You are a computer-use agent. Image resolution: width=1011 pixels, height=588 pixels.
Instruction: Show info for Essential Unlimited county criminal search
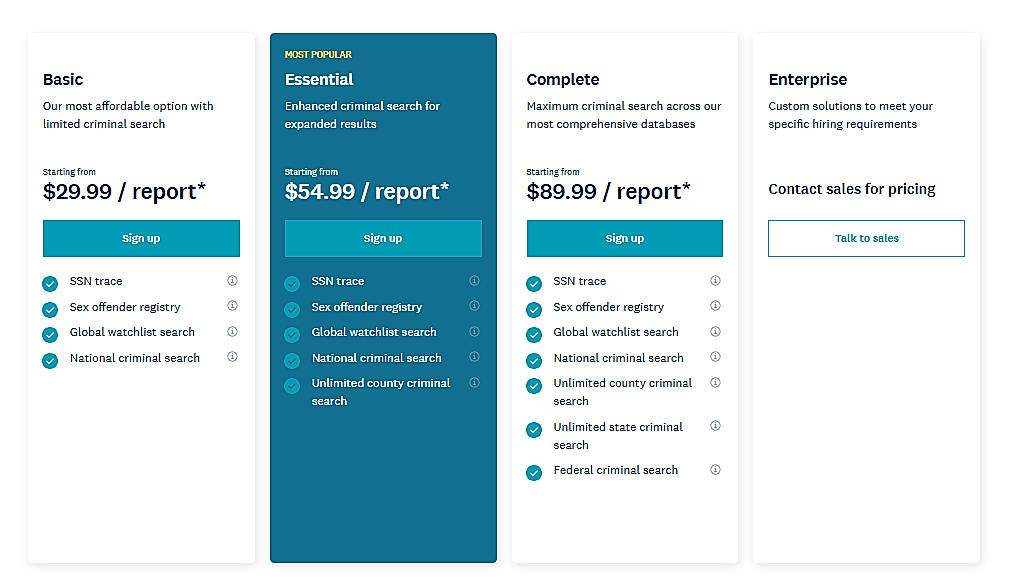(475, 382)
